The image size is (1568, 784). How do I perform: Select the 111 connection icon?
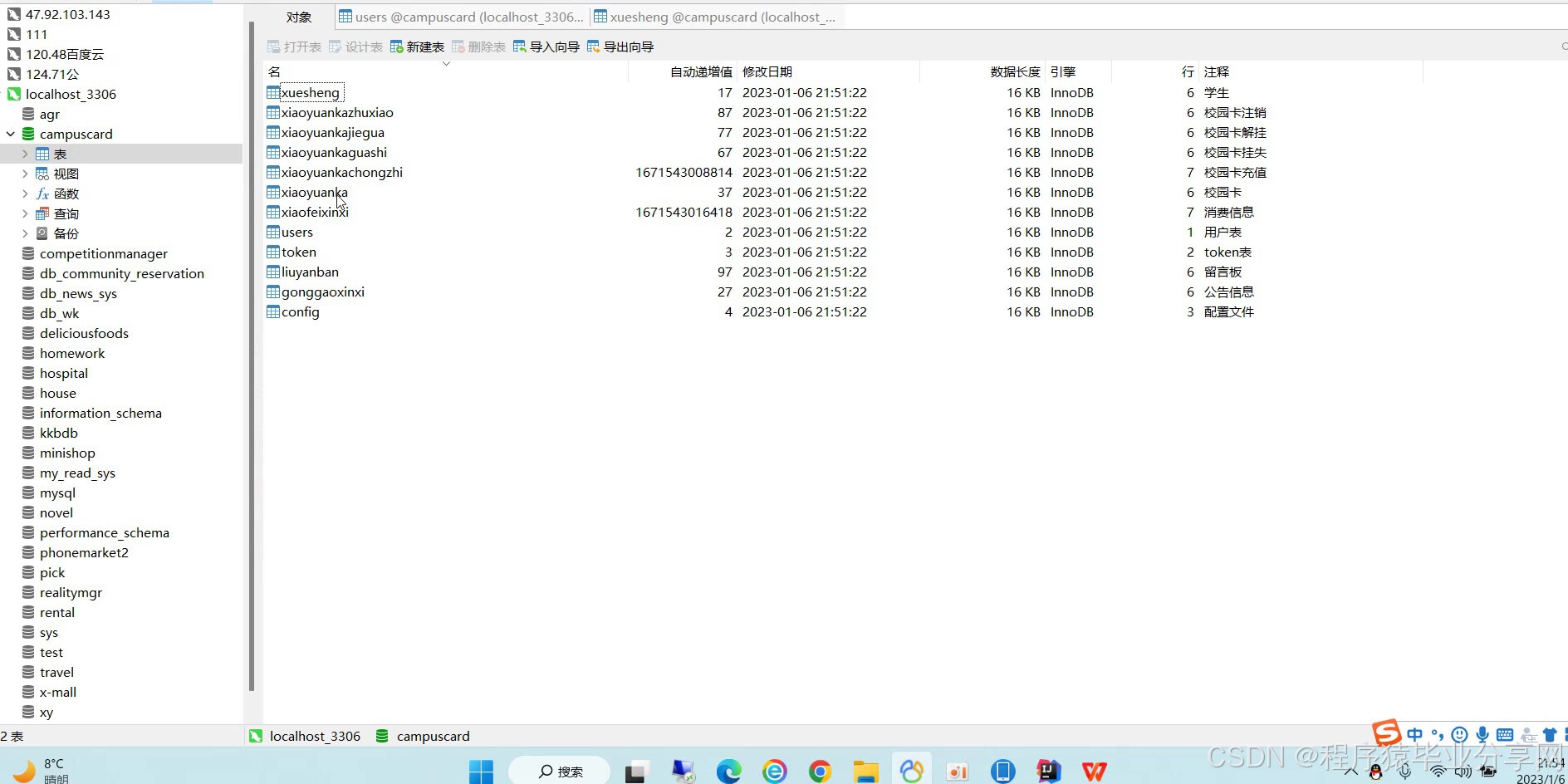[x=13, y=34]
